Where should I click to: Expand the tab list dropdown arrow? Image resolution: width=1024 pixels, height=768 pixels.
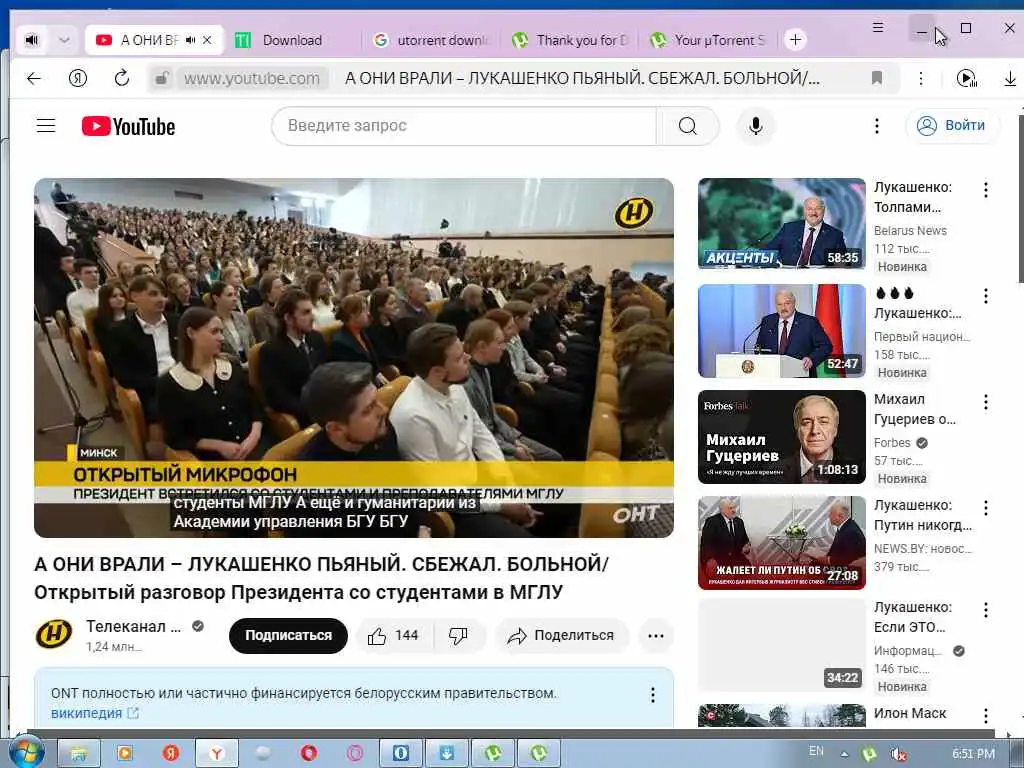coord(64,40)
